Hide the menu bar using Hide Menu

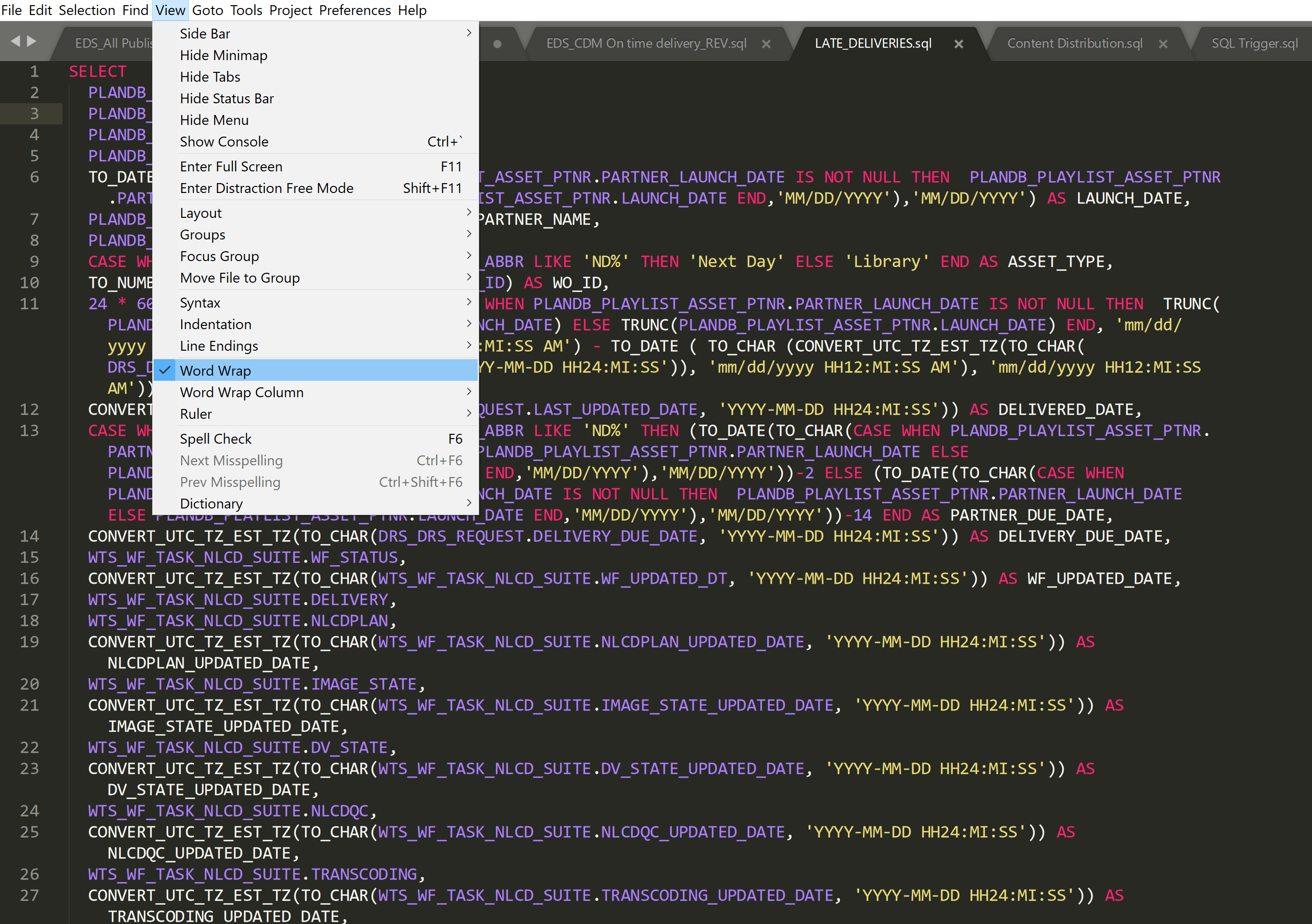click(214, 120)
